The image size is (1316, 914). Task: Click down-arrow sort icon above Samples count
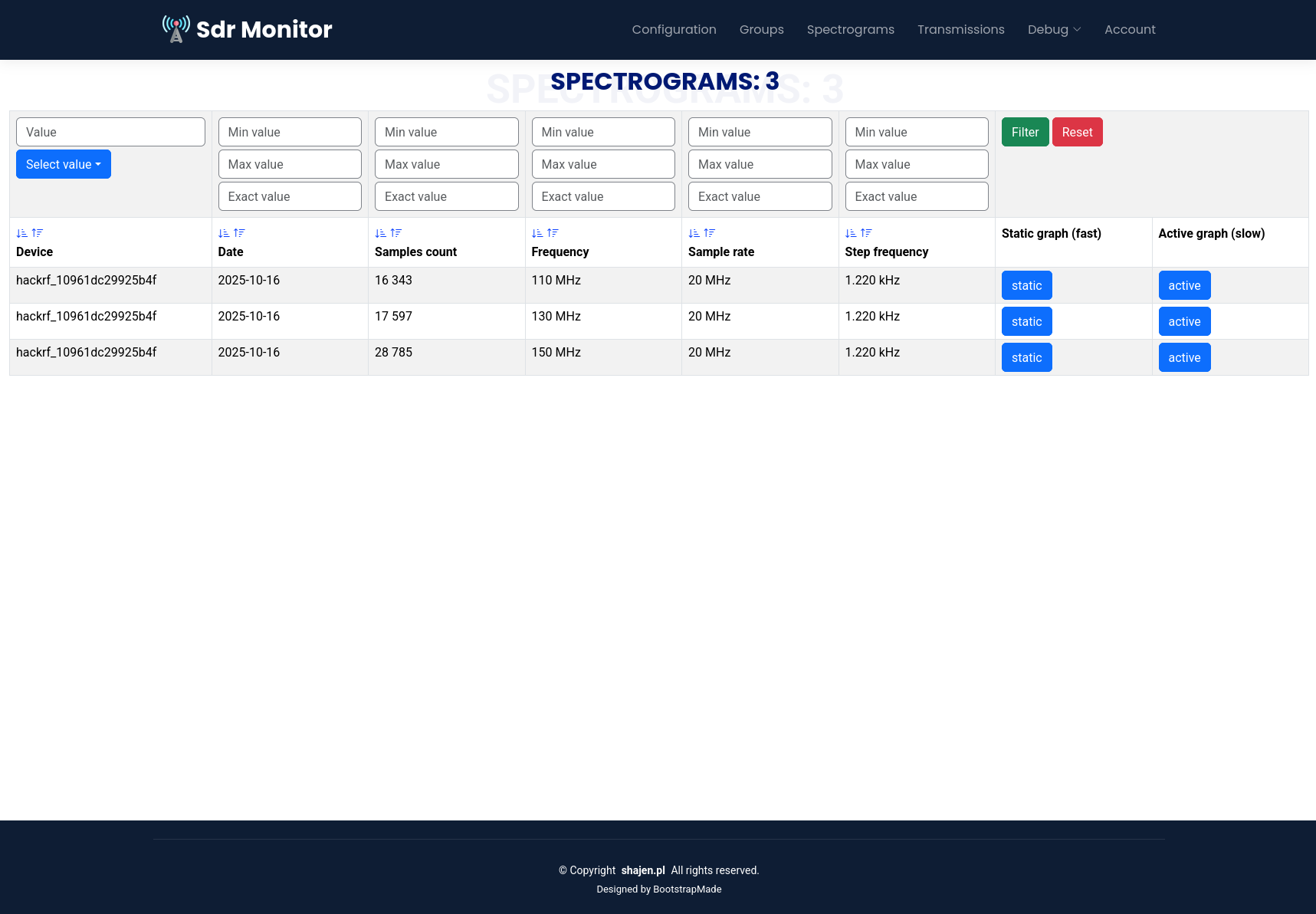pyautogui.click(x=380, y=233)
